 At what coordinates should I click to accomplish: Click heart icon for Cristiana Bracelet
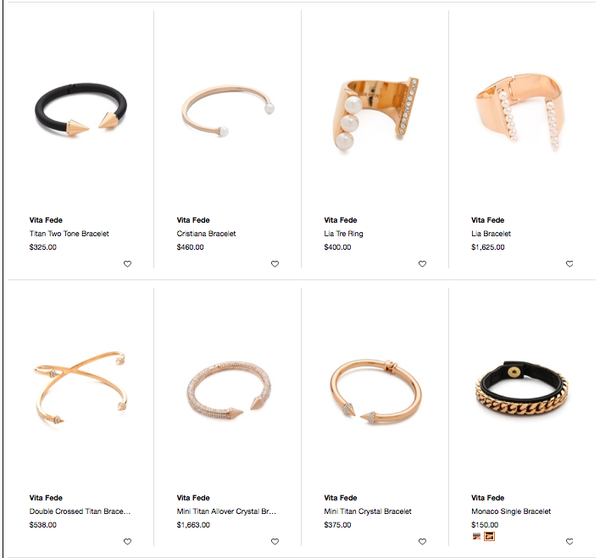275,264
